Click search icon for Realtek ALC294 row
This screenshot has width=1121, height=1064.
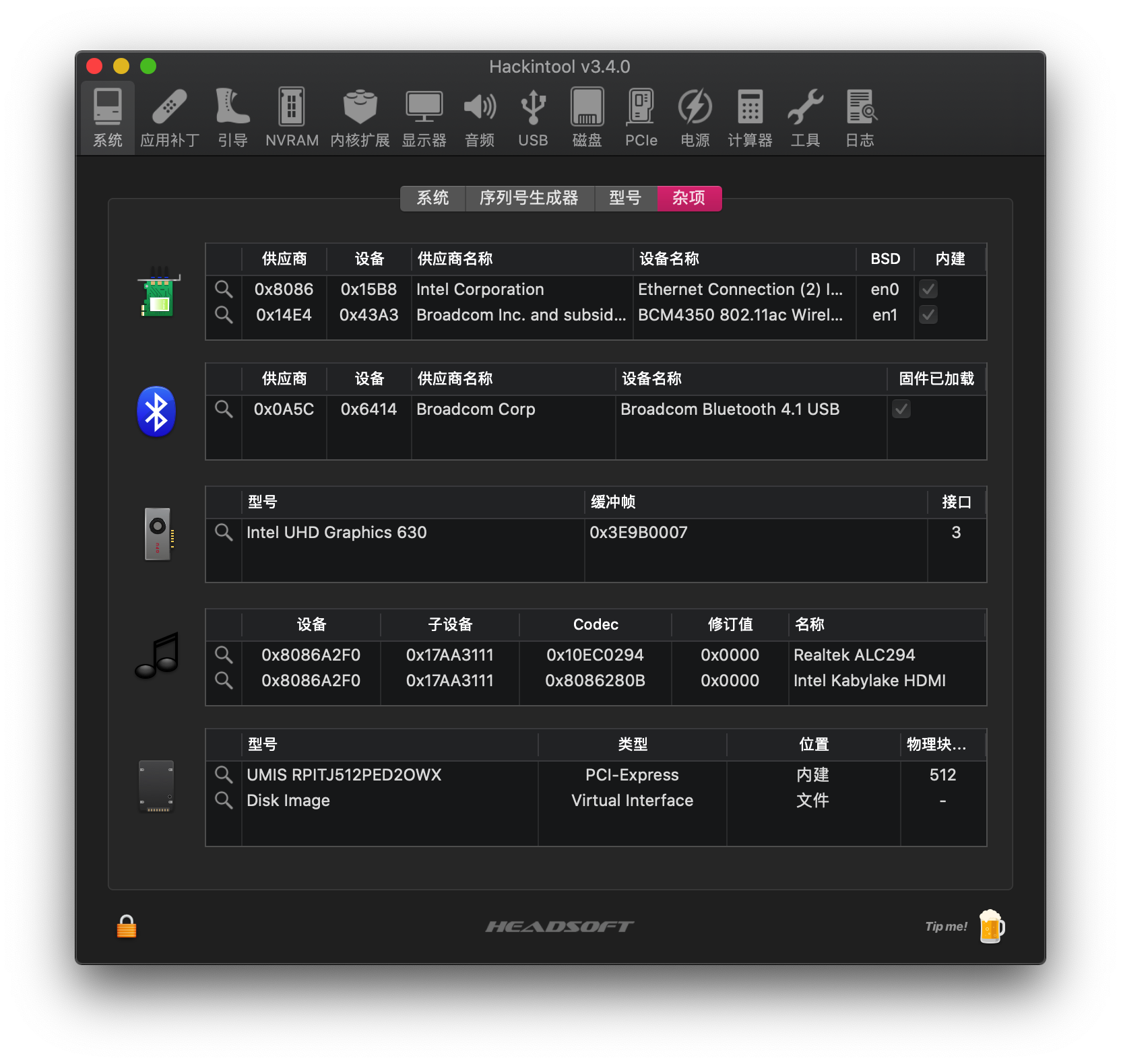coord(224,655)
